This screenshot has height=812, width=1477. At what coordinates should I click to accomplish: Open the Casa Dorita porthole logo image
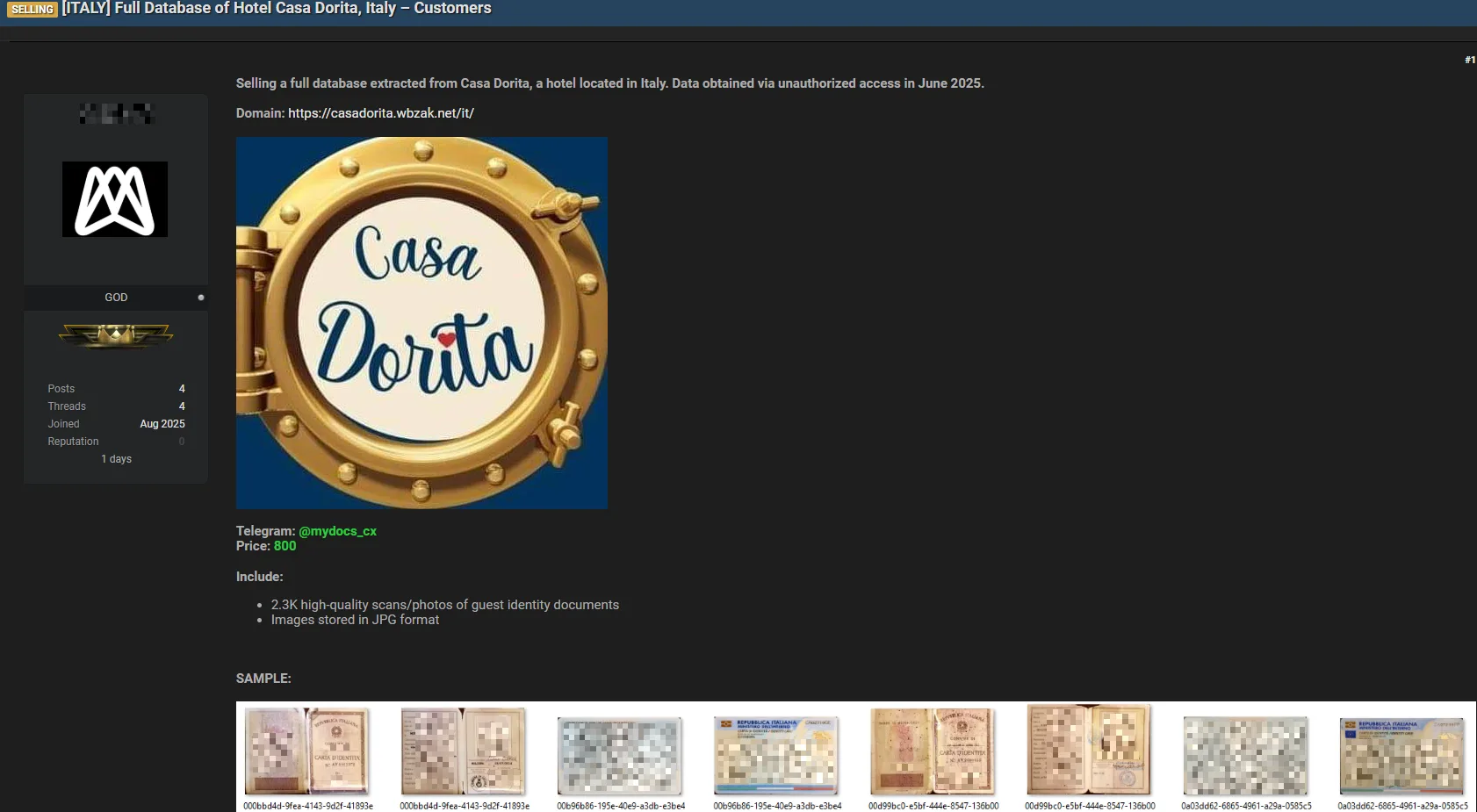coord(421,323)
